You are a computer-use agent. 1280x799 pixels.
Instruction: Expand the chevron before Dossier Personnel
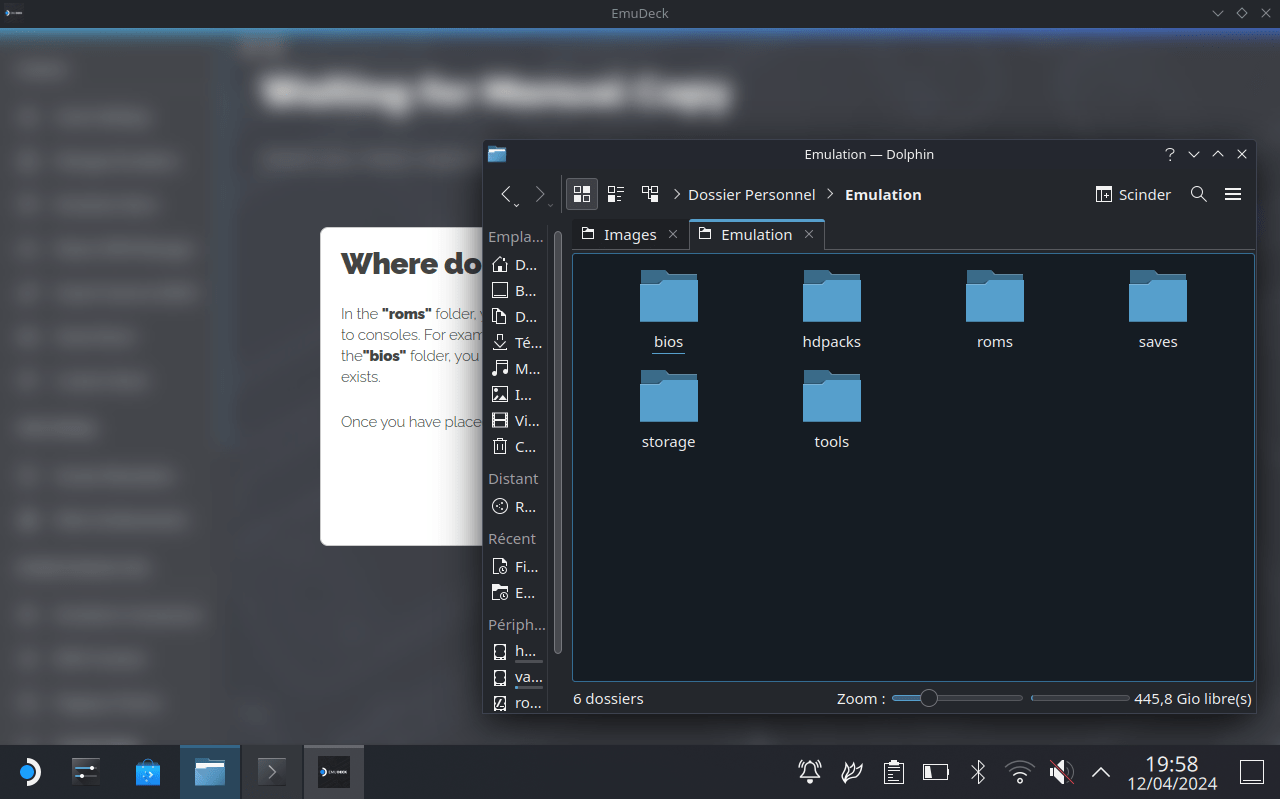click(677, 194)
